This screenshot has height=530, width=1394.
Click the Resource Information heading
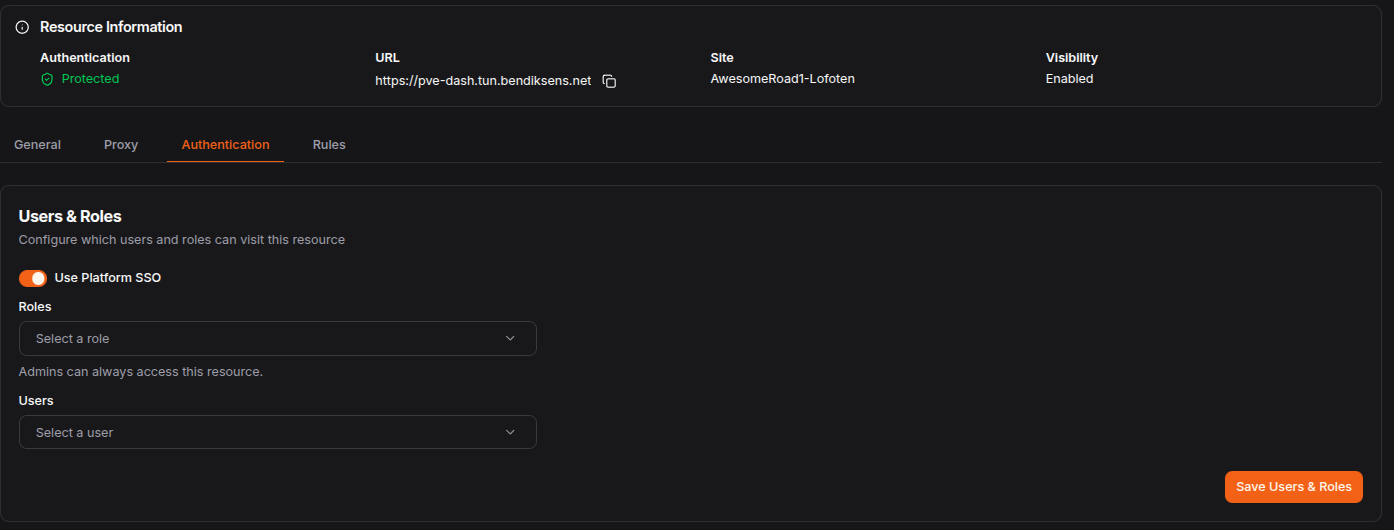click(x=111, y=27)
